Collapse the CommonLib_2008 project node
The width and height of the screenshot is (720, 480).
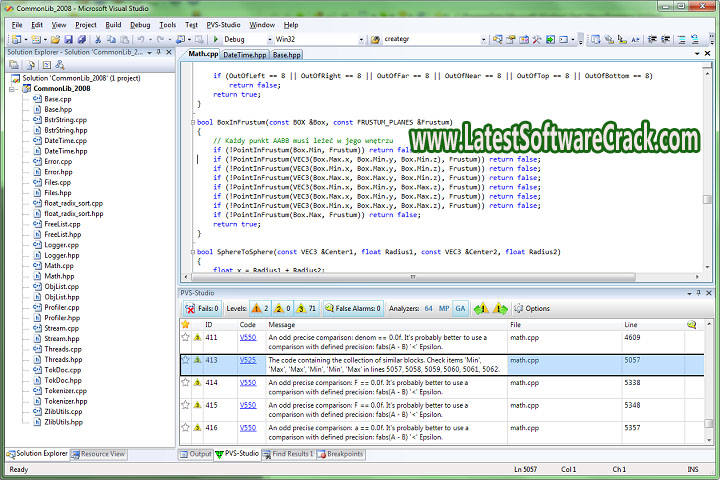click(x=12, y=89)
